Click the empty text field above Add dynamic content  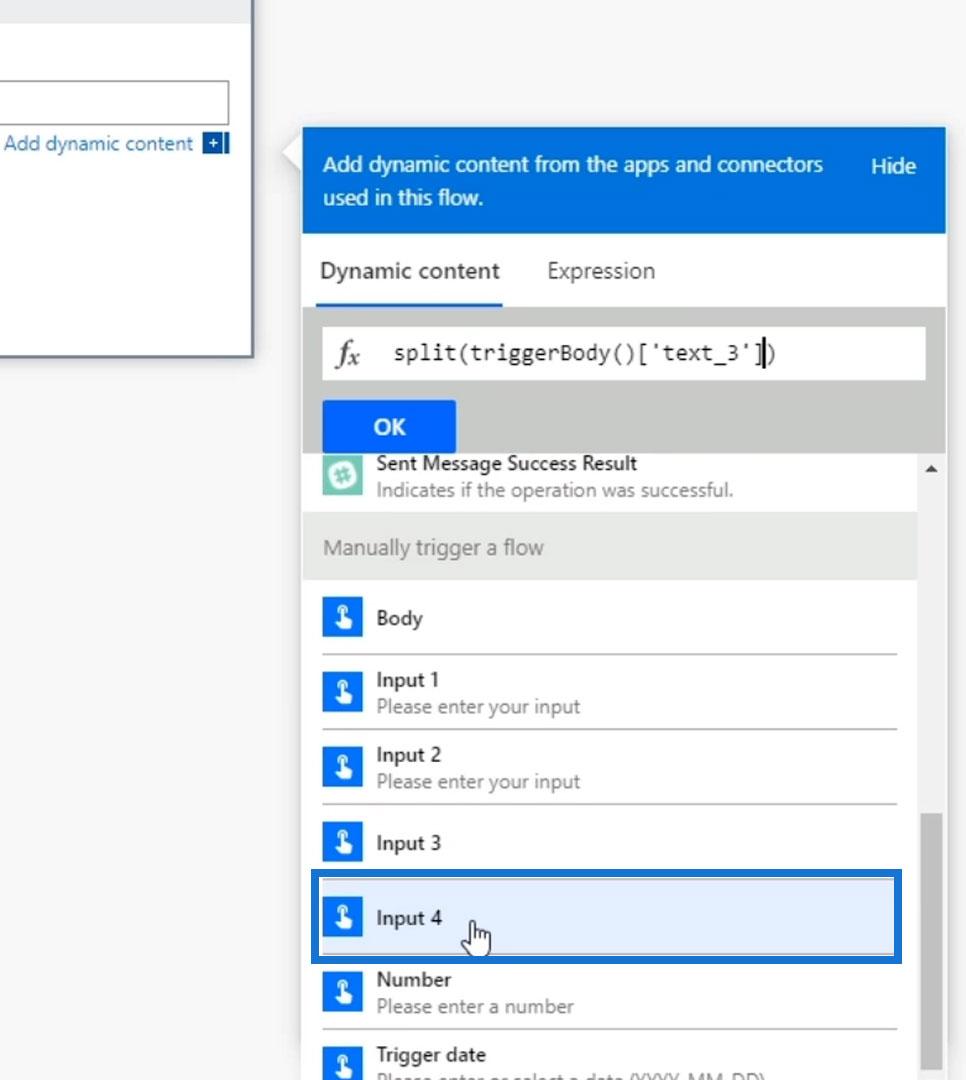coord(114,103)
